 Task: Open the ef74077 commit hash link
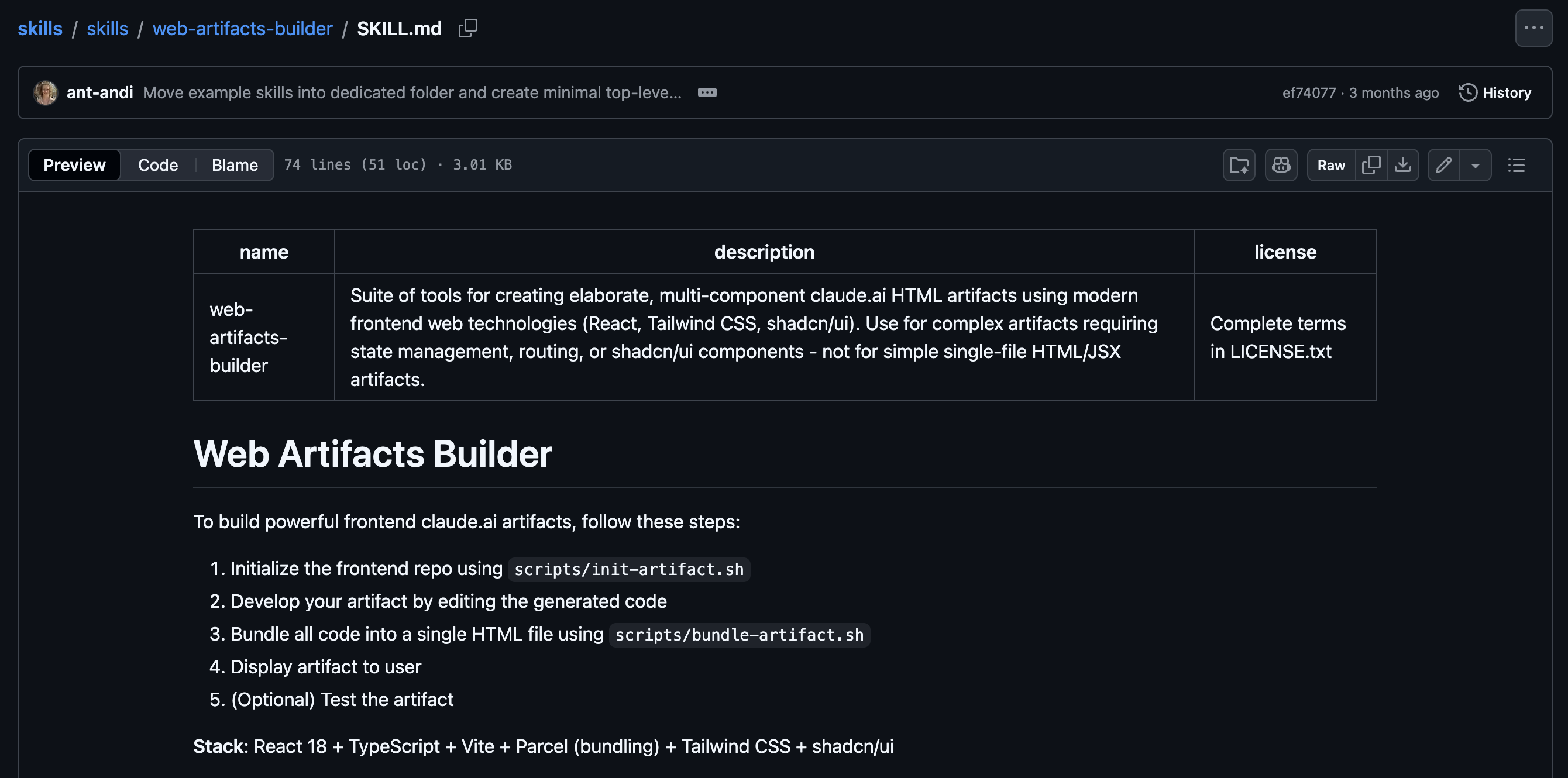[1308, 92]
